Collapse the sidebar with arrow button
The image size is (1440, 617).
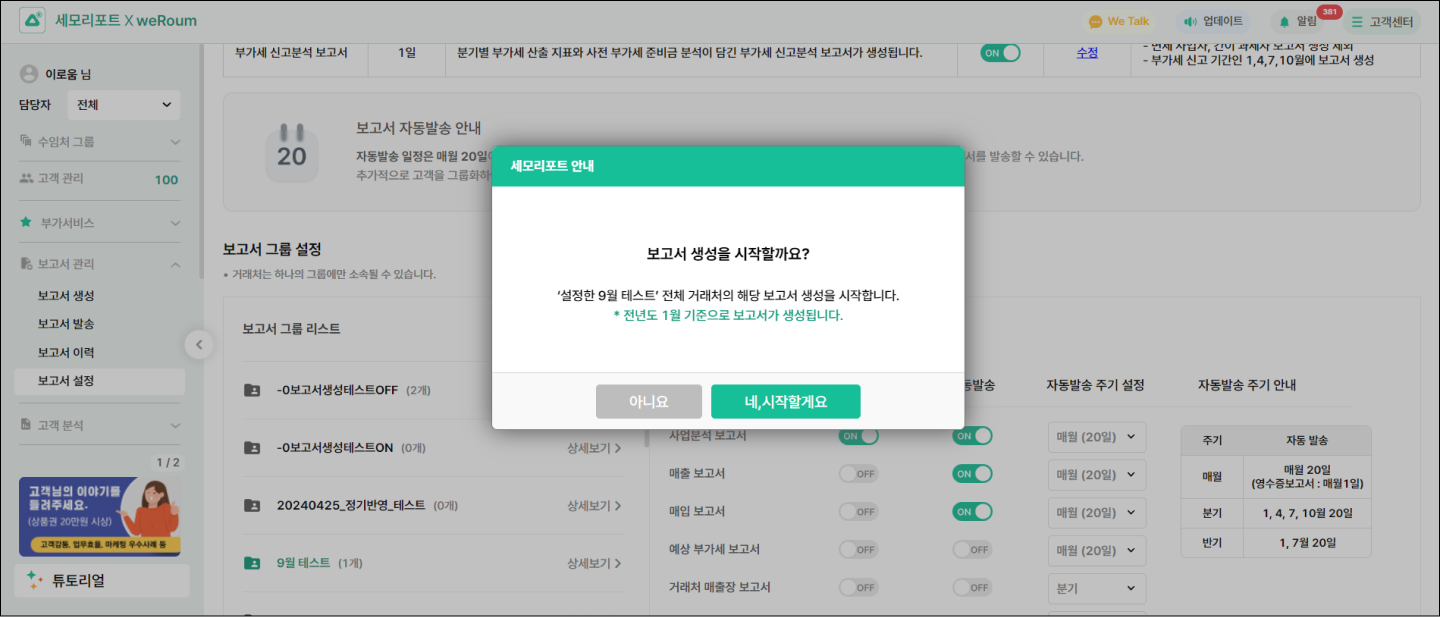(x=198, y=345)
